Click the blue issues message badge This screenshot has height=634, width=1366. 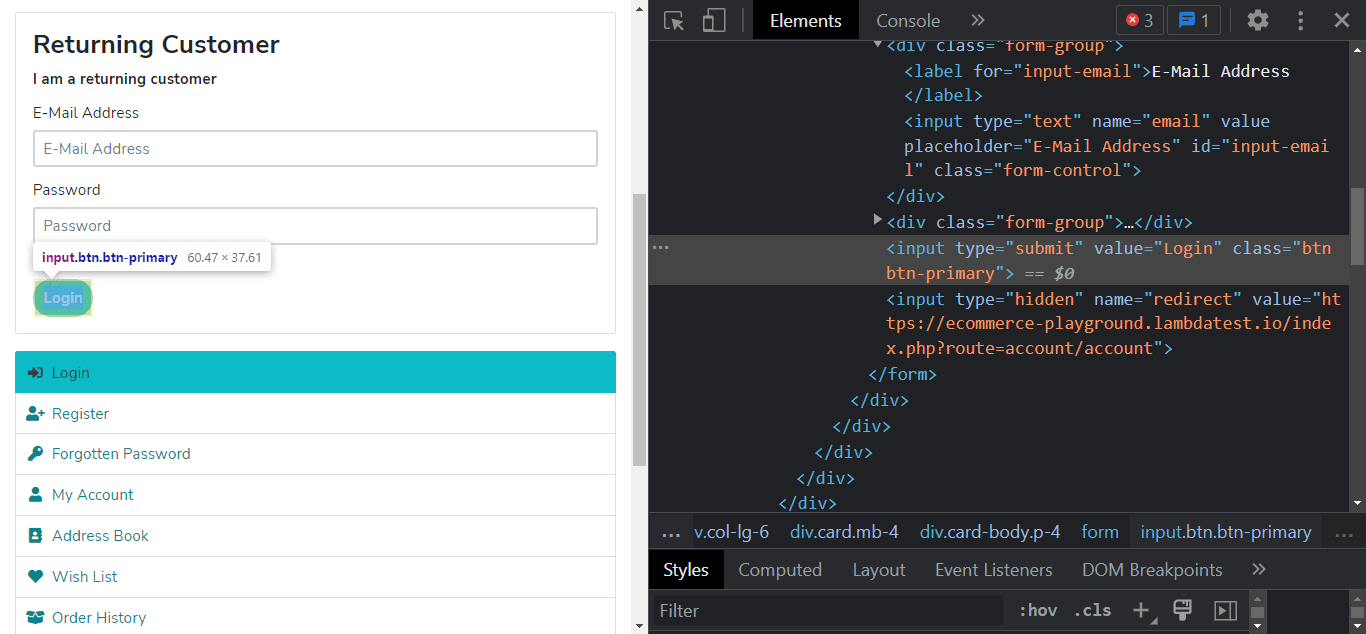click(x=1194, y=20)
